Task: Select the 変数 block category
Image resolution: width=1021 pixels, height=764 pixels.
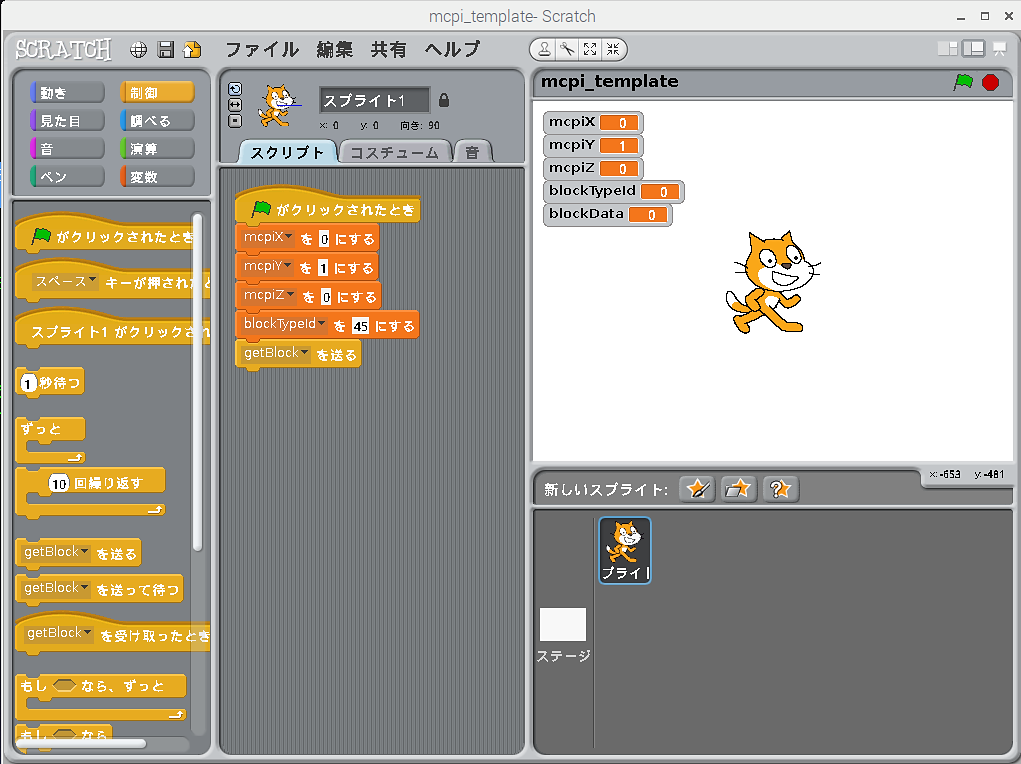Action: coord(157,177)
